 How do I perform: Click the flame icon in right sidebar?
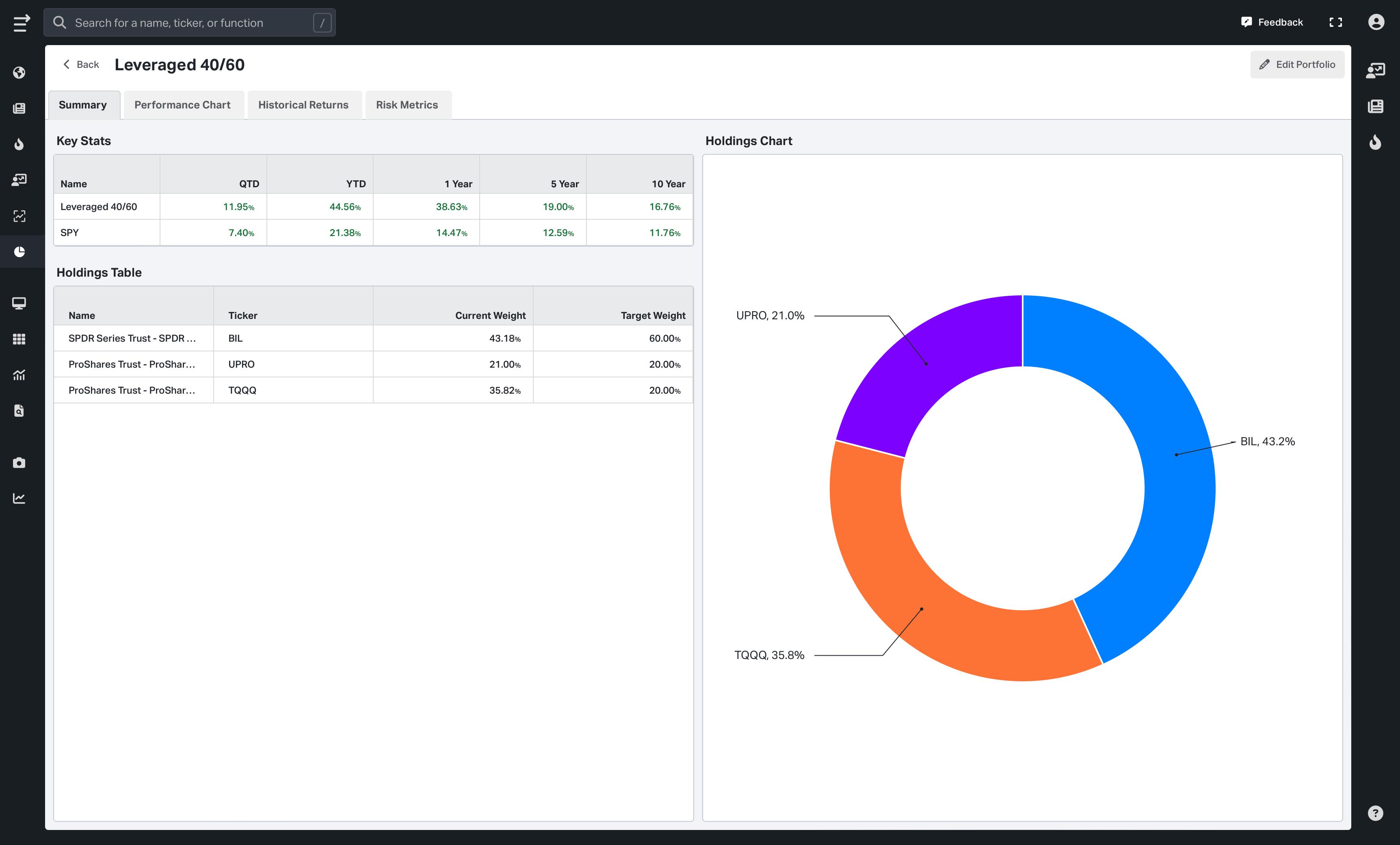(1376, 142)
